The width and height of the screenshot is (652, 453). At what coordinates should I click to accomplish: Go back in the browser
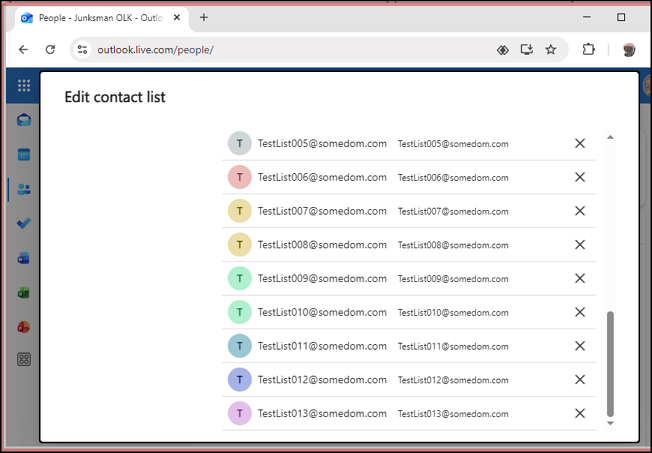[x=23, y=50]
